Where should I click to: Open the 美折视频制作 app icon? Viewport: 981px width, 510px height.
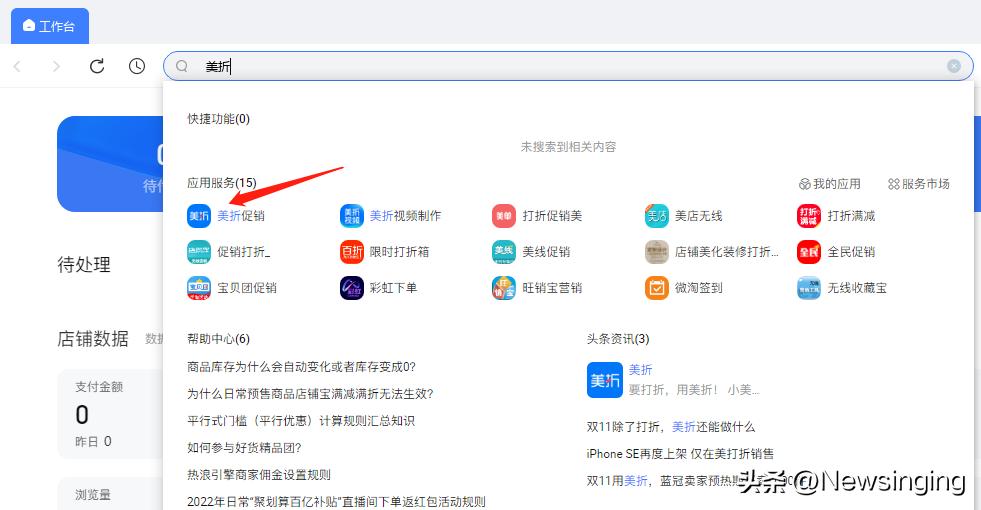tap(352, 216)
